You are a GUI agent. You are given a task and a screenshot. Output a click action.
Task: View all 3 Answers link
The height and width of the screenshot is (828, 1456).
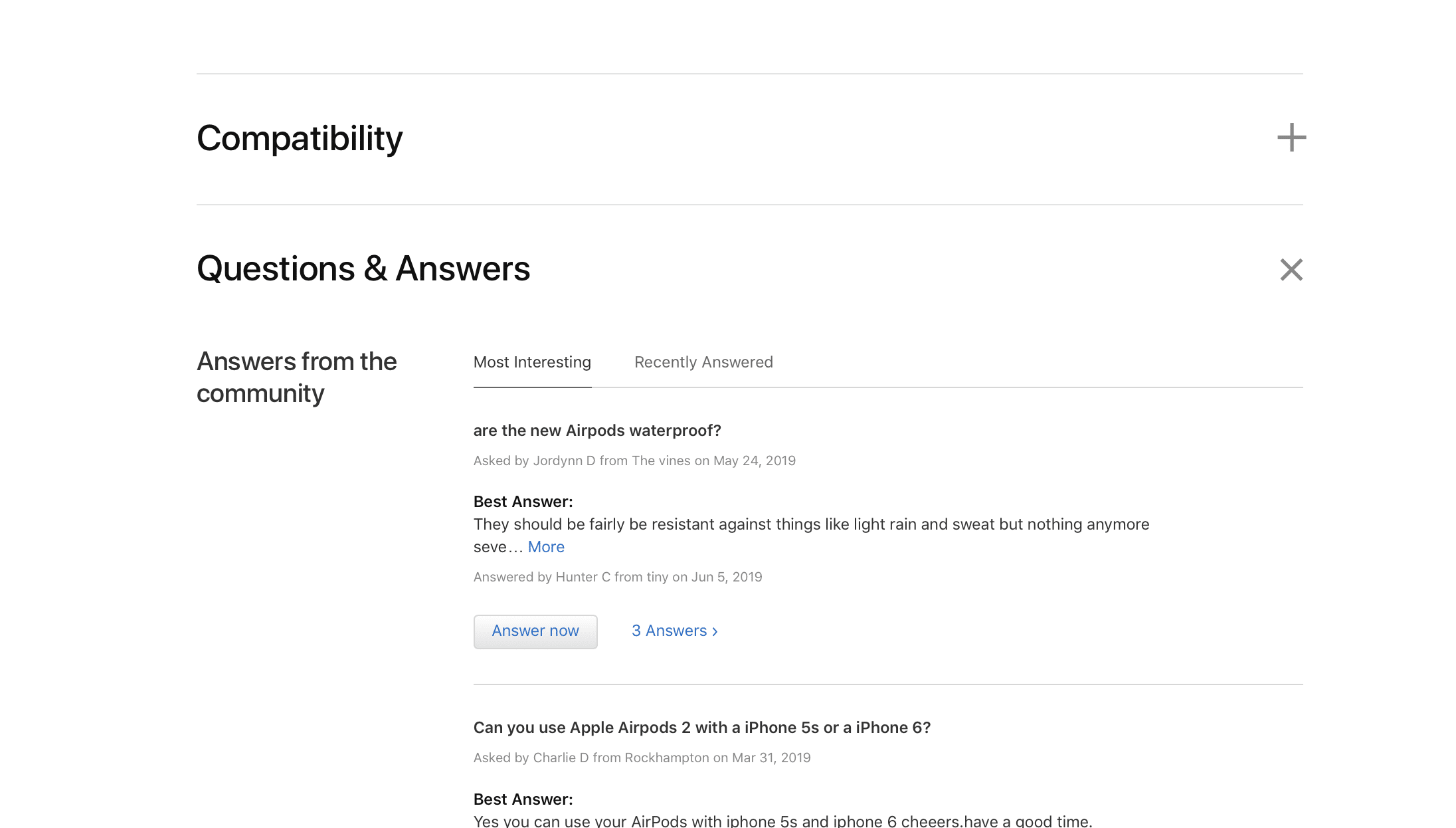675,631
